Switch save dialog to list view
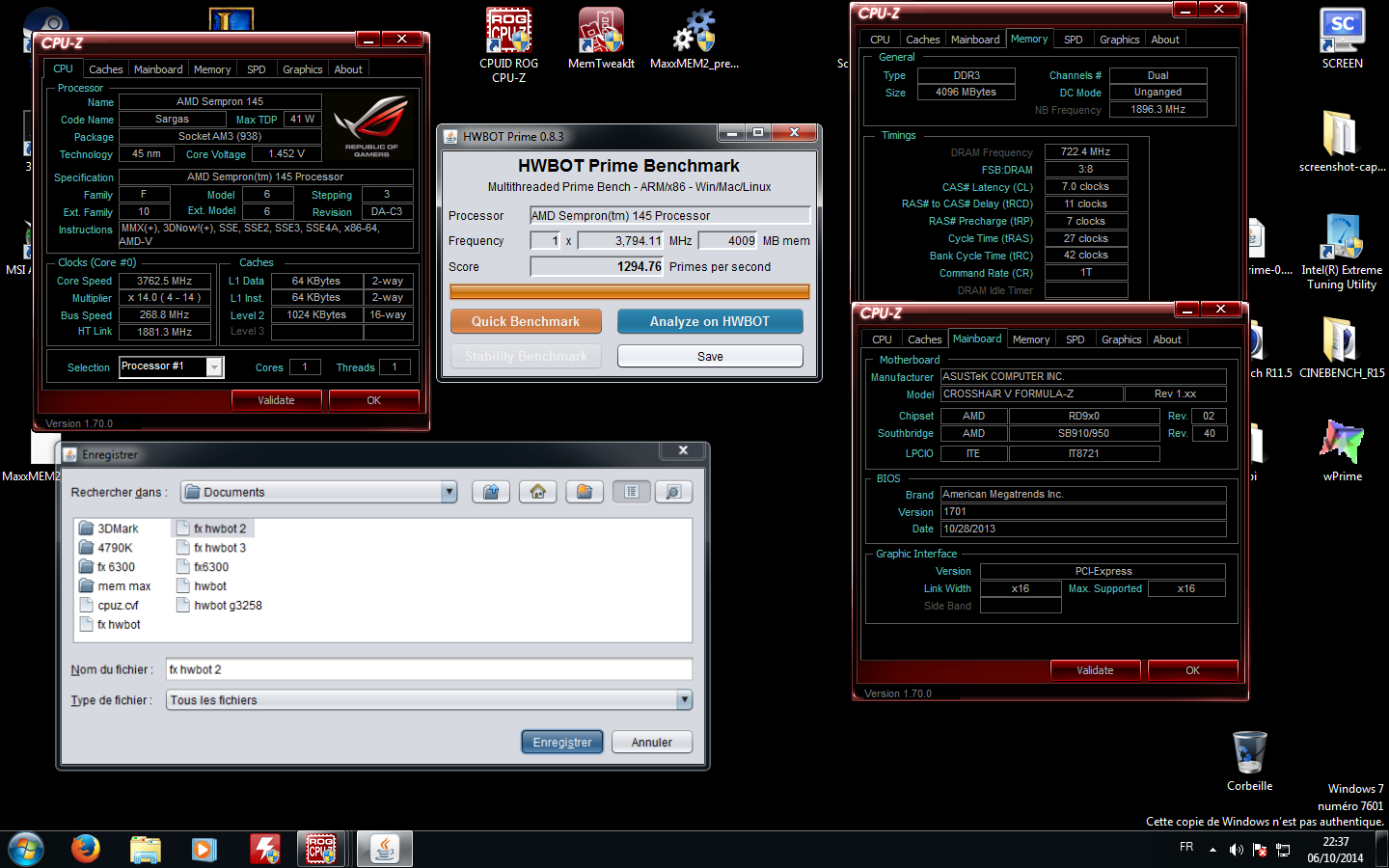1389x868 pixels. pos(631,492)
